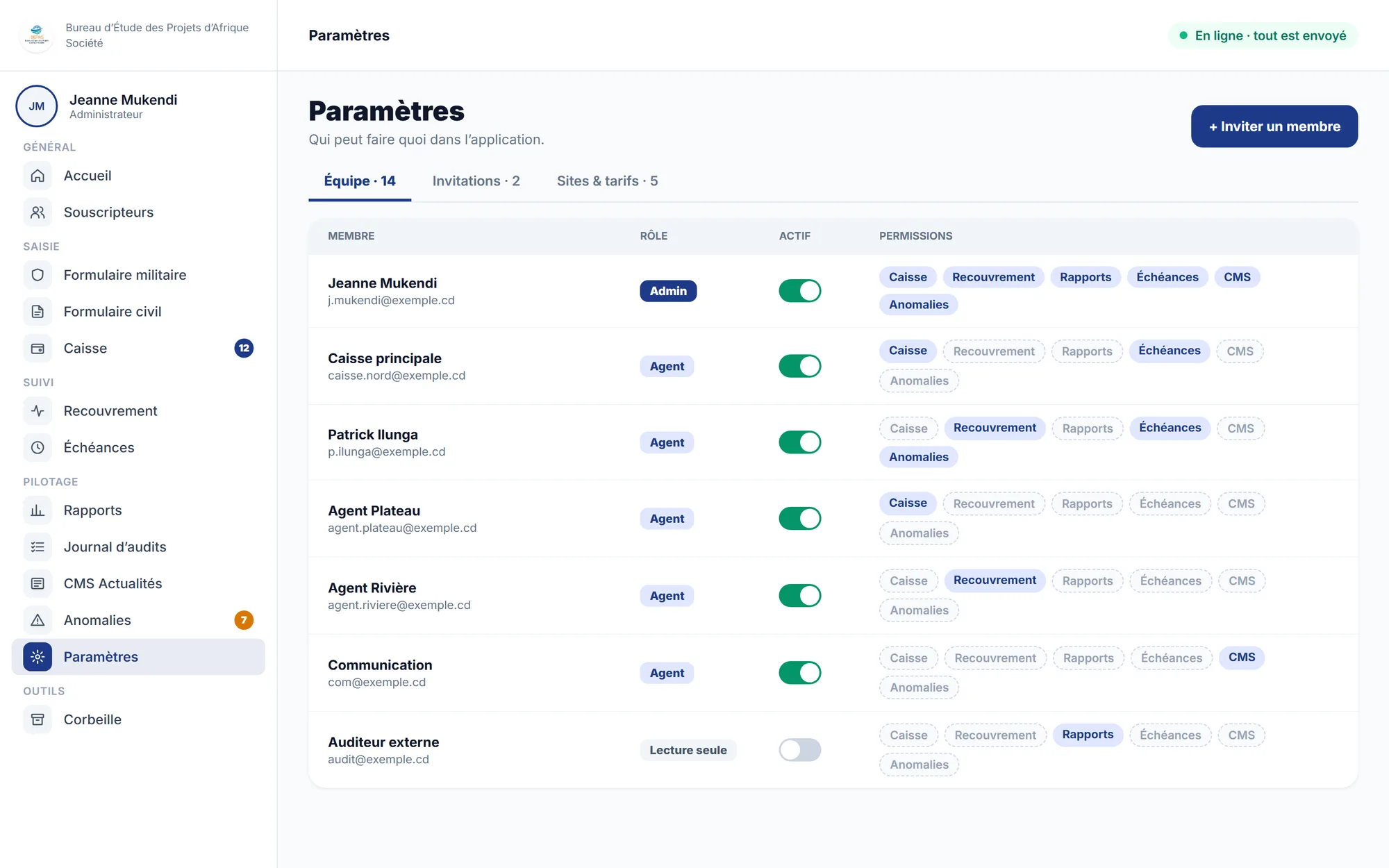The height and width of the screenshot is (868, 1389).
Task: Enable Recouvrement permission for Caisse principale
Action: point(994,351)
